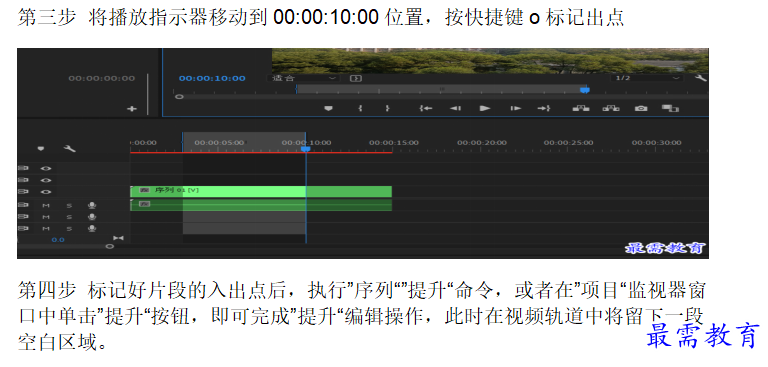Enable voice-over record on third audio track
This screenshot has height=367, width=768.
[92, 228]
